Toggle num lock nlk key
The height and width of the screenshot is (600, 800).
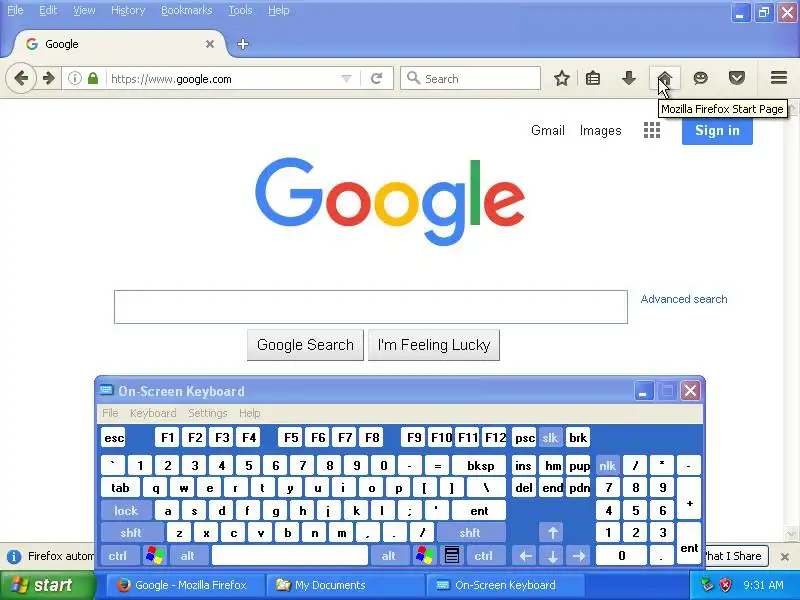608,466
